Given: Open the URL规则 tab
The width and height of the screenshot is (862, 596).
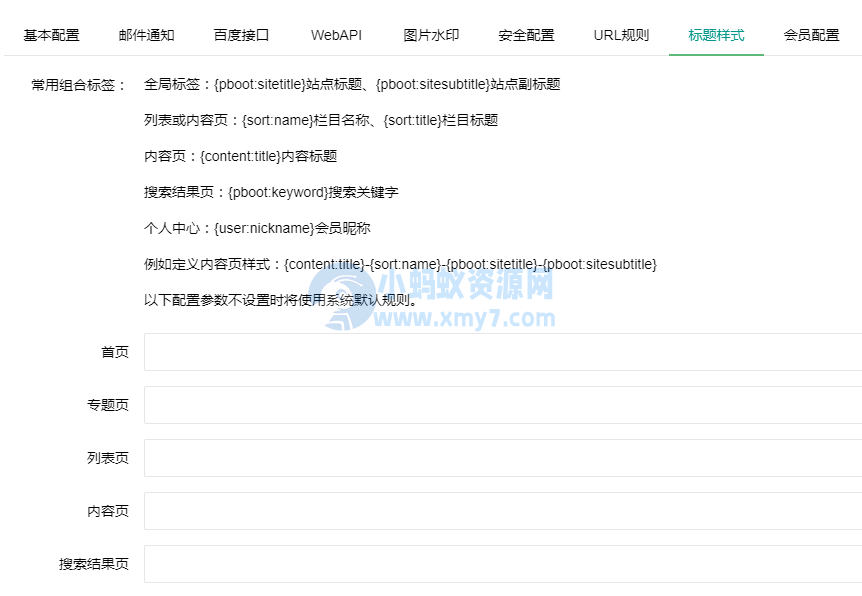Looking at the screenshot, I should (x=621, y=35).
